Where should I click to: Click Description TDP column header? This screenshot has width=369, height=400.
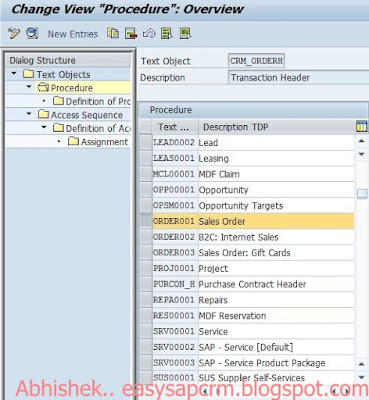tap(277, 127)
